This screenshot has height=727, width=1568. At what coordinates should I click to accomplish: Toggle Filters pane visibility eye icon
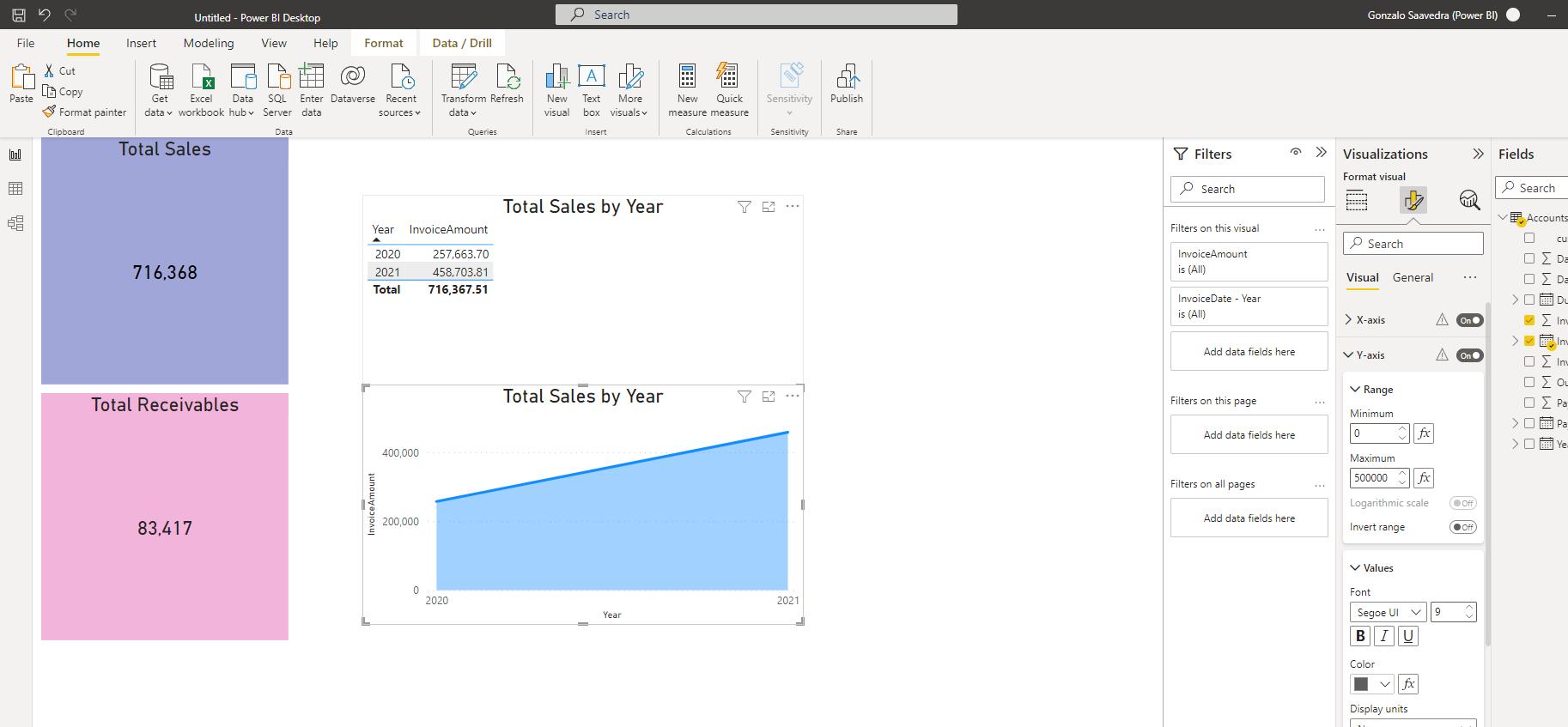point(1295,152)
